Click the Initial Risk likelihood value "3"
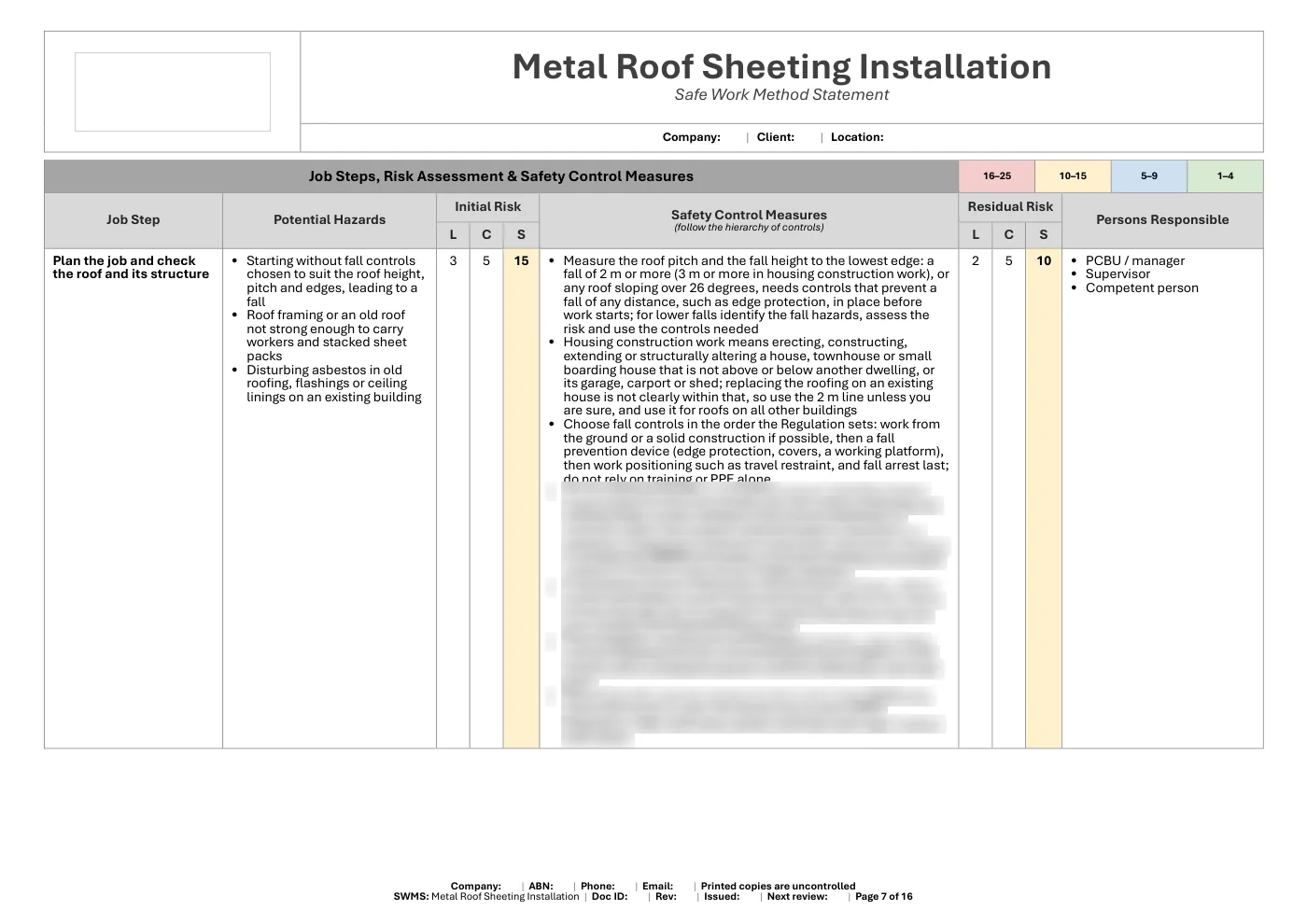Screen dimensions: 1307x924 (453, 261)
